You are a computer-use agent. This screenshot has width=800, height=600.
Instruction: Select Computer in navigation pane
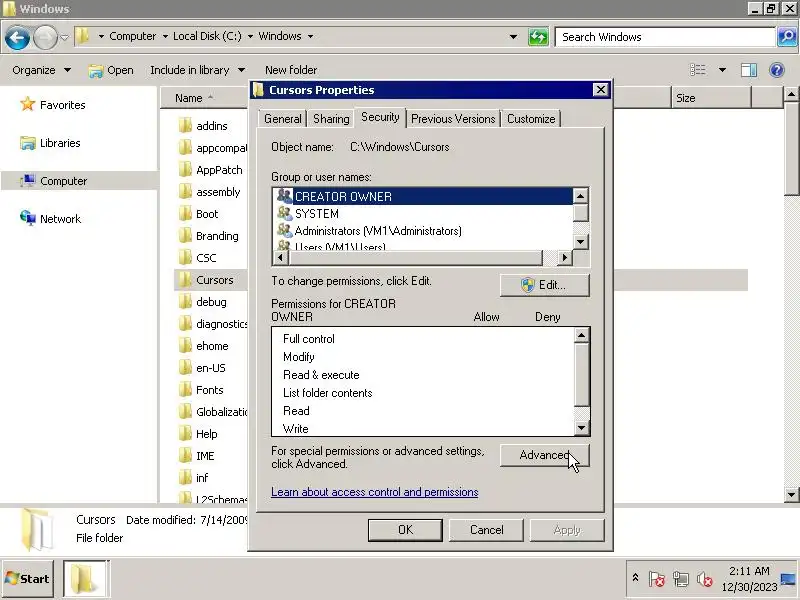click(x=54, y=181)
